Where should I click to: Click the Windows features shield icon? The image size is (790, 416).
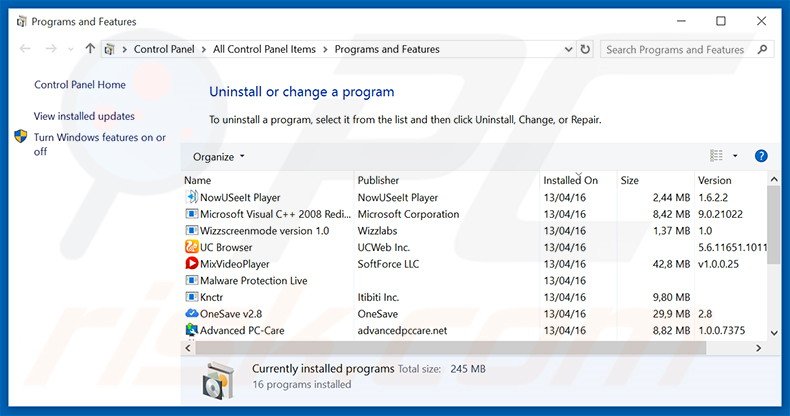pyautogui.click(x=21, y=136)
